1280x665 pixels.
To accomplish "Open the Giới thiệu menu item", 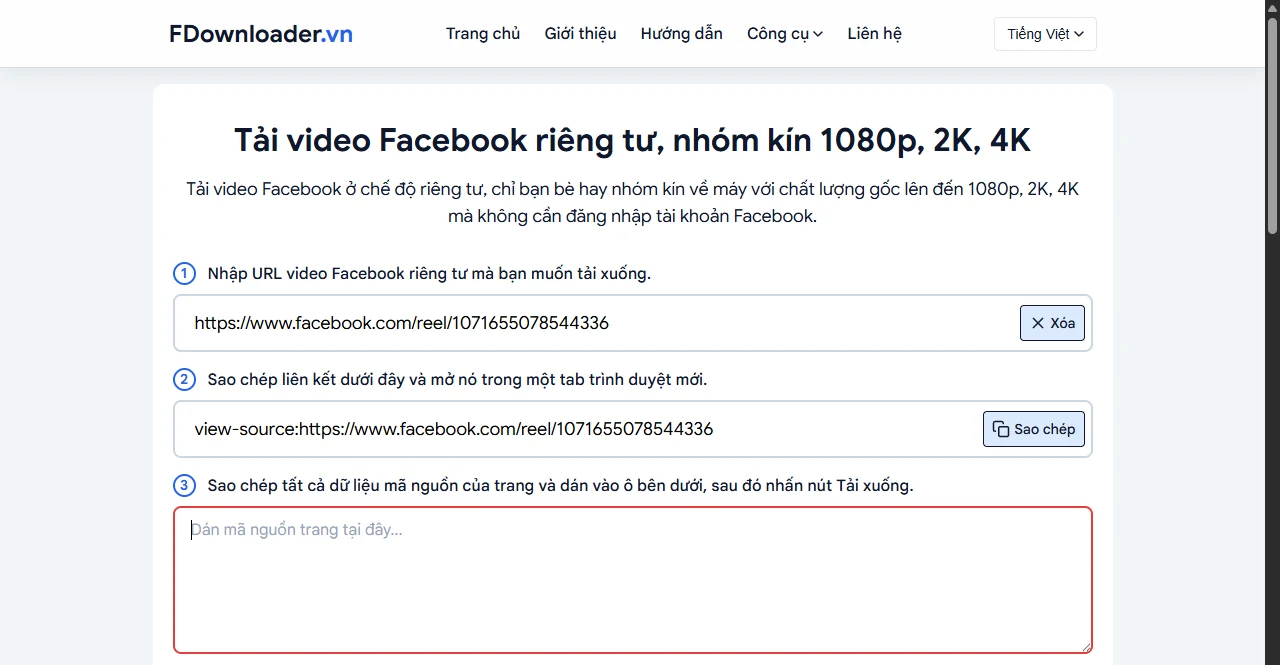I will pos(580,34).
